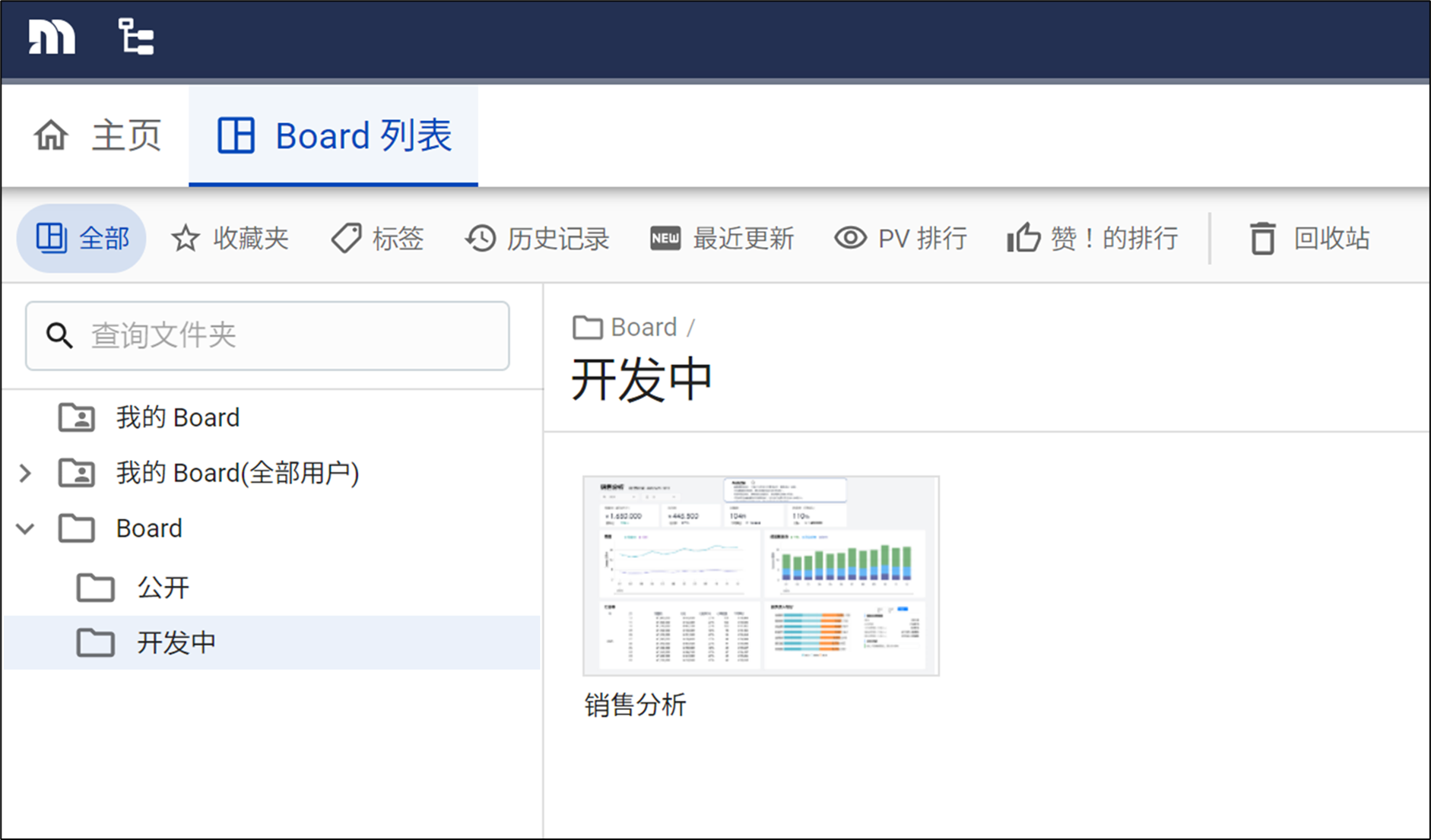Image resolution: width=1431 pixels, height=840 pixels.
Task: Select the star icon for 收藏夹
Action: click(185, 239)
